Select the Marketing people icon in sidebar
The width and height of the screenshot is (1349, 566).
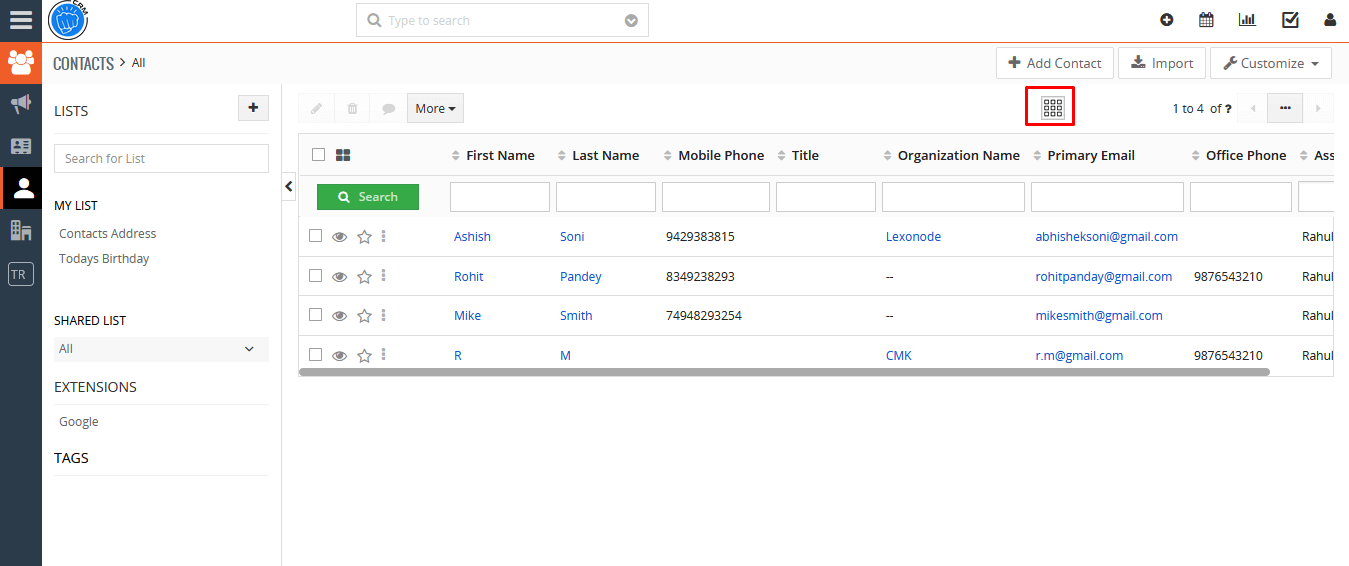[21, 62]
